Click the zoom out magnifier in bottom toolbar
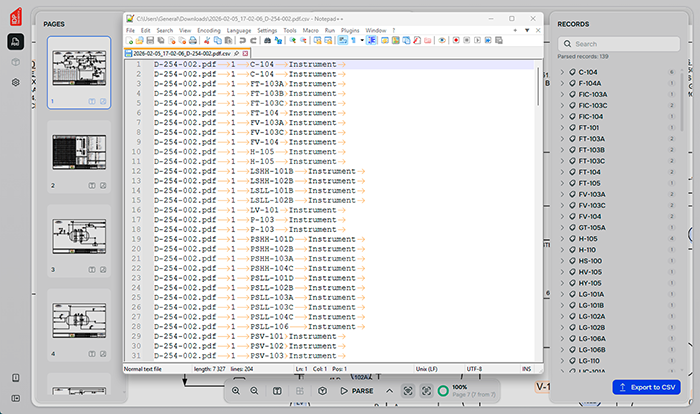This screenshot has width=700, height=414. pos(254,391)
